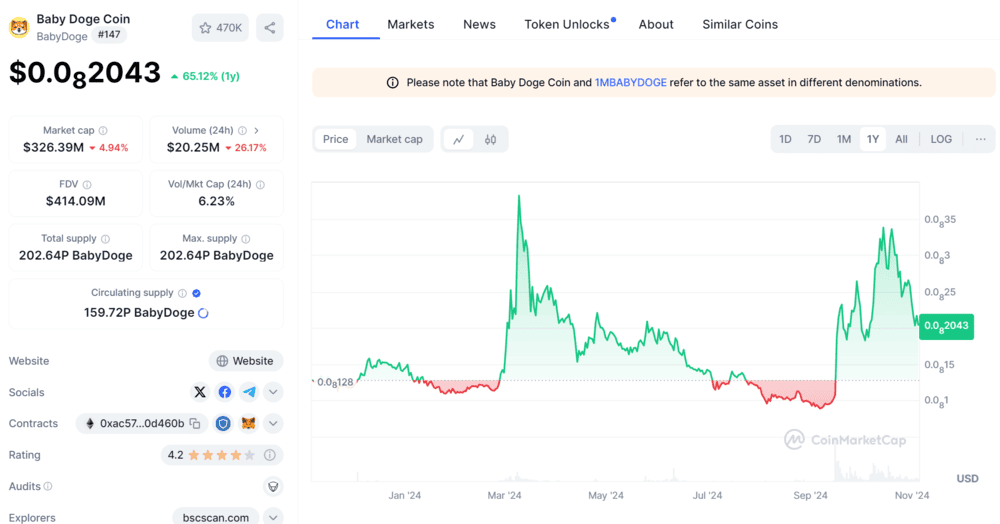Click Max. supply info icon
Image resolution: width=1000 pixels, height=524 pixels.
point(246,239)
